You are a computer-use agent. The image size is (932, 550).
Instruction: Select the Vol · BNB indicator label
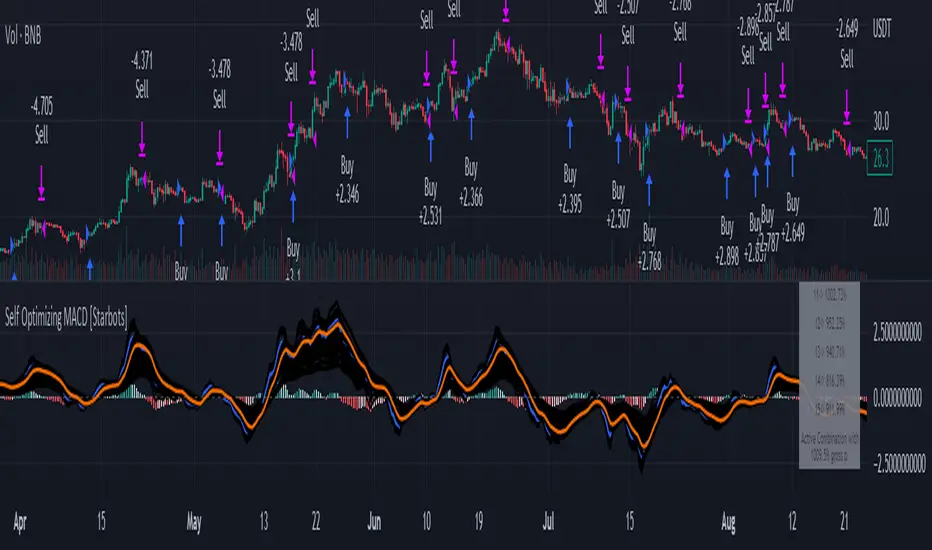tap(23, 36)
